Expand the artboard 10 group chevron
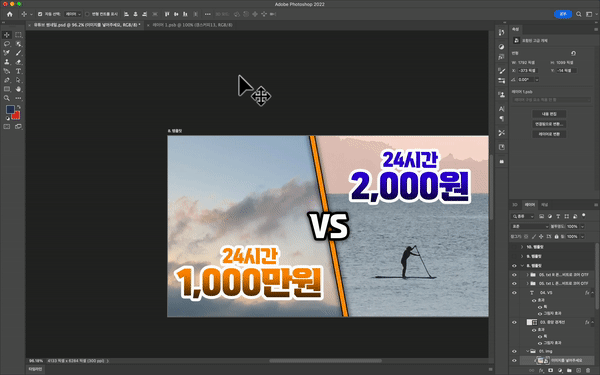Image resolution: width=600 pixels, height=375 pixels. coord(522,247)
